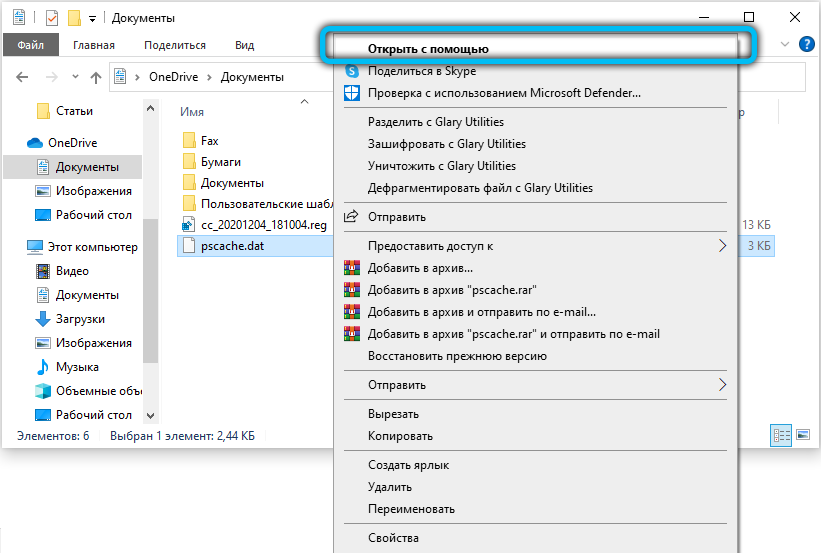The image size is (821, 553).
Task: Click the navigation pane scroll down arrow
Action: (150, 415)
